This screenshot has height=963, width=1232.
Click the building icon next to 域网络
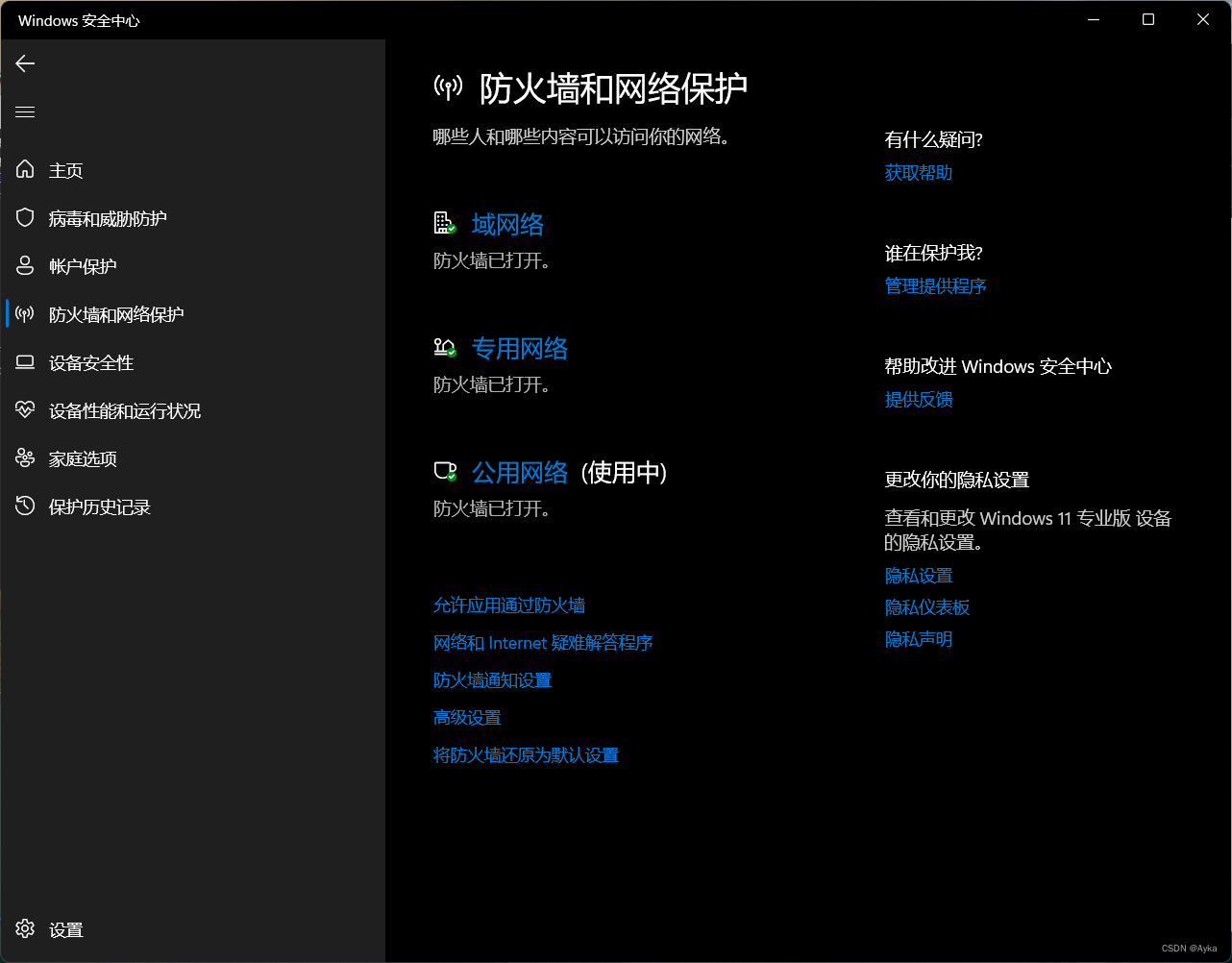pos(444,224)
